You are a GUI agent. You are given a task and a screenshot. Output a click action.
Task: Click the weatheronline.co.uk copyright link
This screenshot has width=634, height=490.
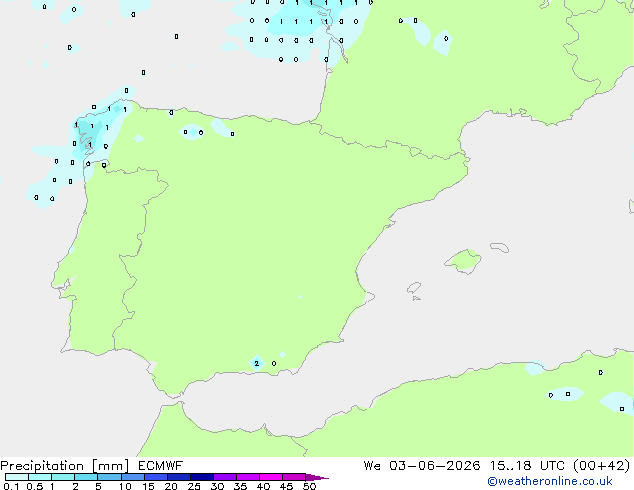(x=550, y=481)
